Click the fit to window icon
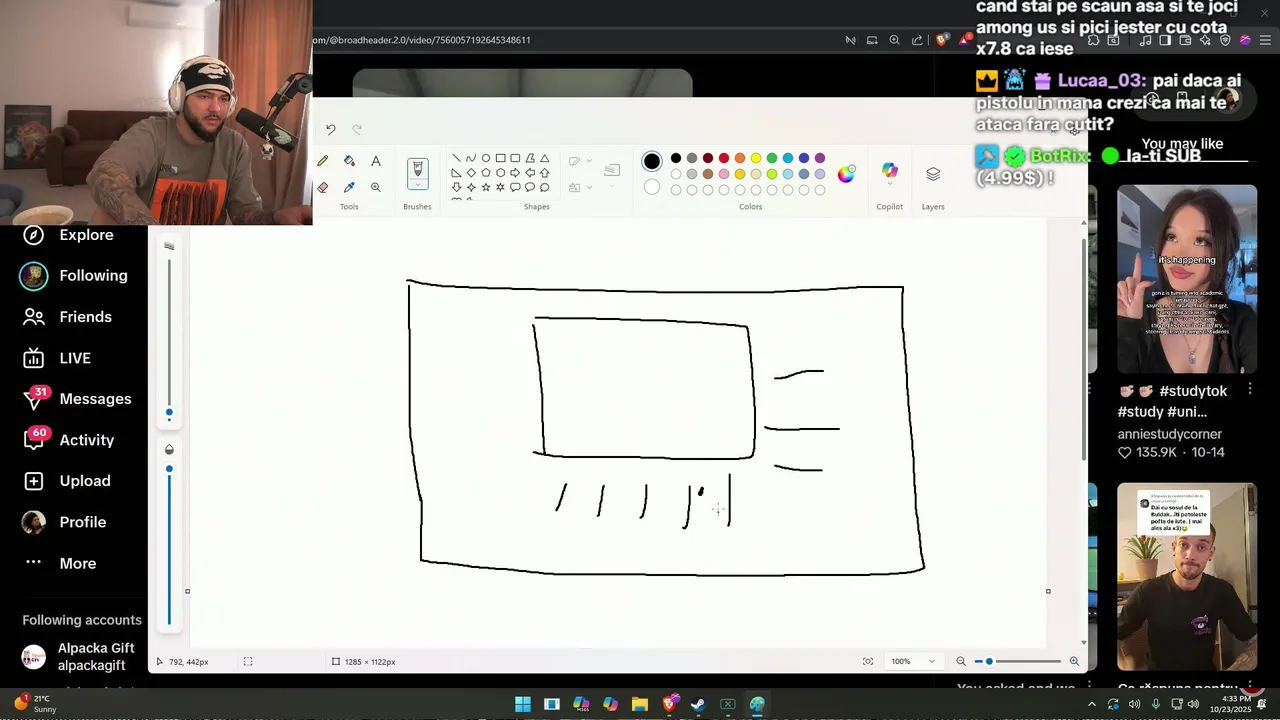The height and width of the screenshot is (720, 1280). click(x=868, y=661)
